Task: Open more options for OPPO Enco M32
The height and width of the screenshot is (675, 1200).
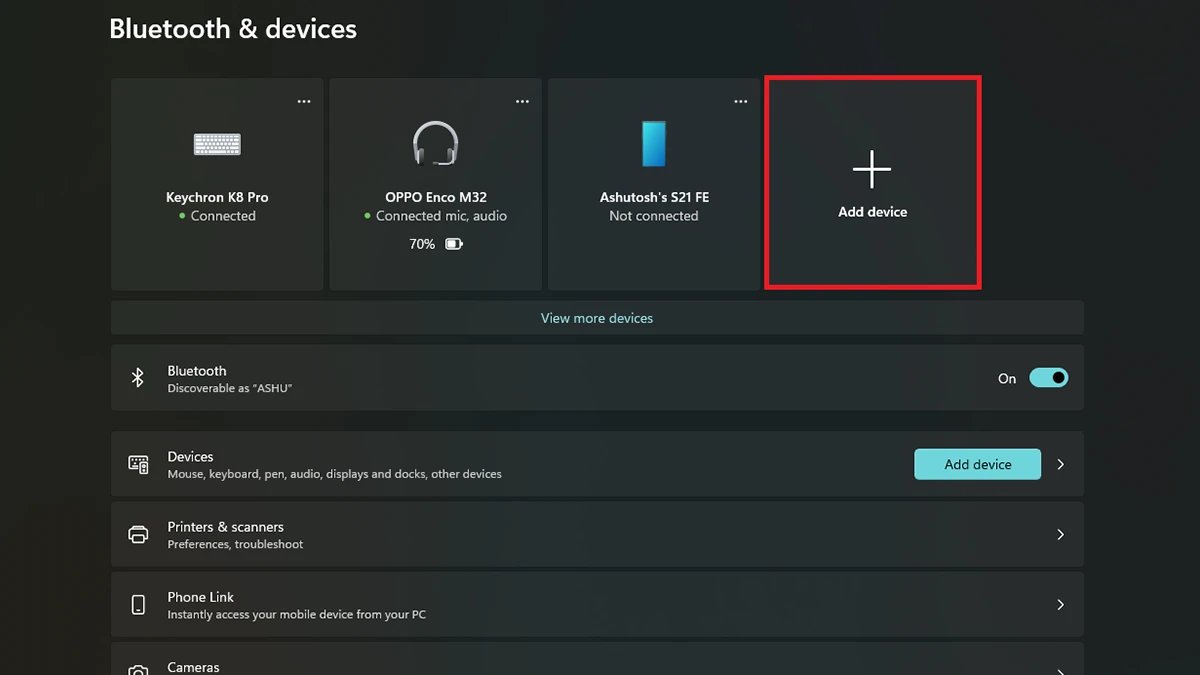Action: (x=522, y=101)
